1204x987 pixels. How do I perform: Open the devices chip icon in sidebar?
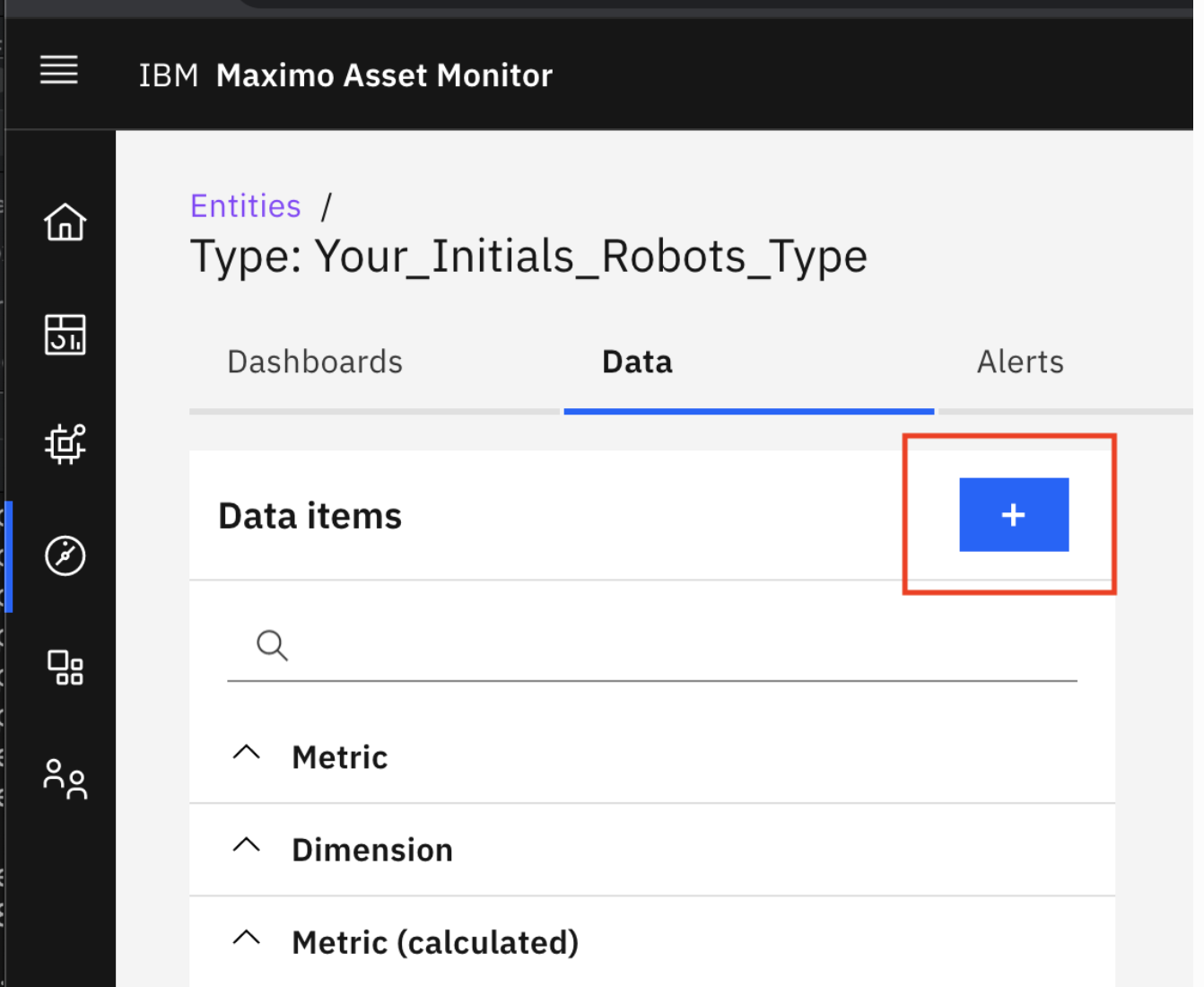[65, 443]
